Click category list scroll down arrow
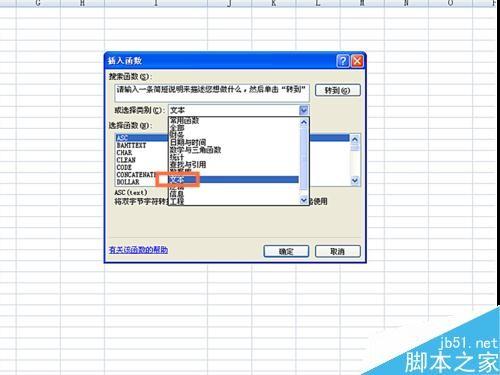500x375 pixels. (x=304, y=200)
